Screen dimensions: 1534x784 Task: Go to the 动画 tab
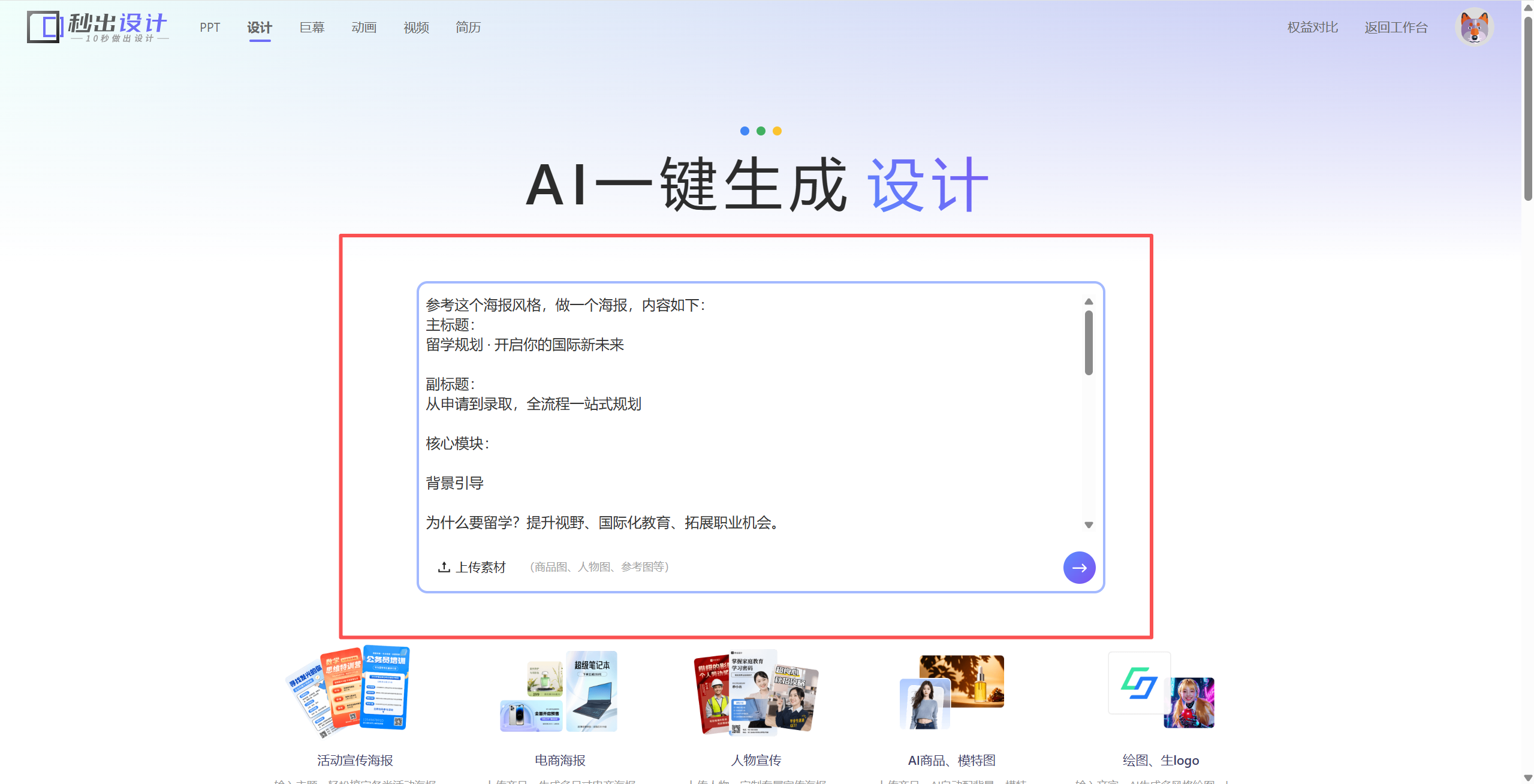364,28
